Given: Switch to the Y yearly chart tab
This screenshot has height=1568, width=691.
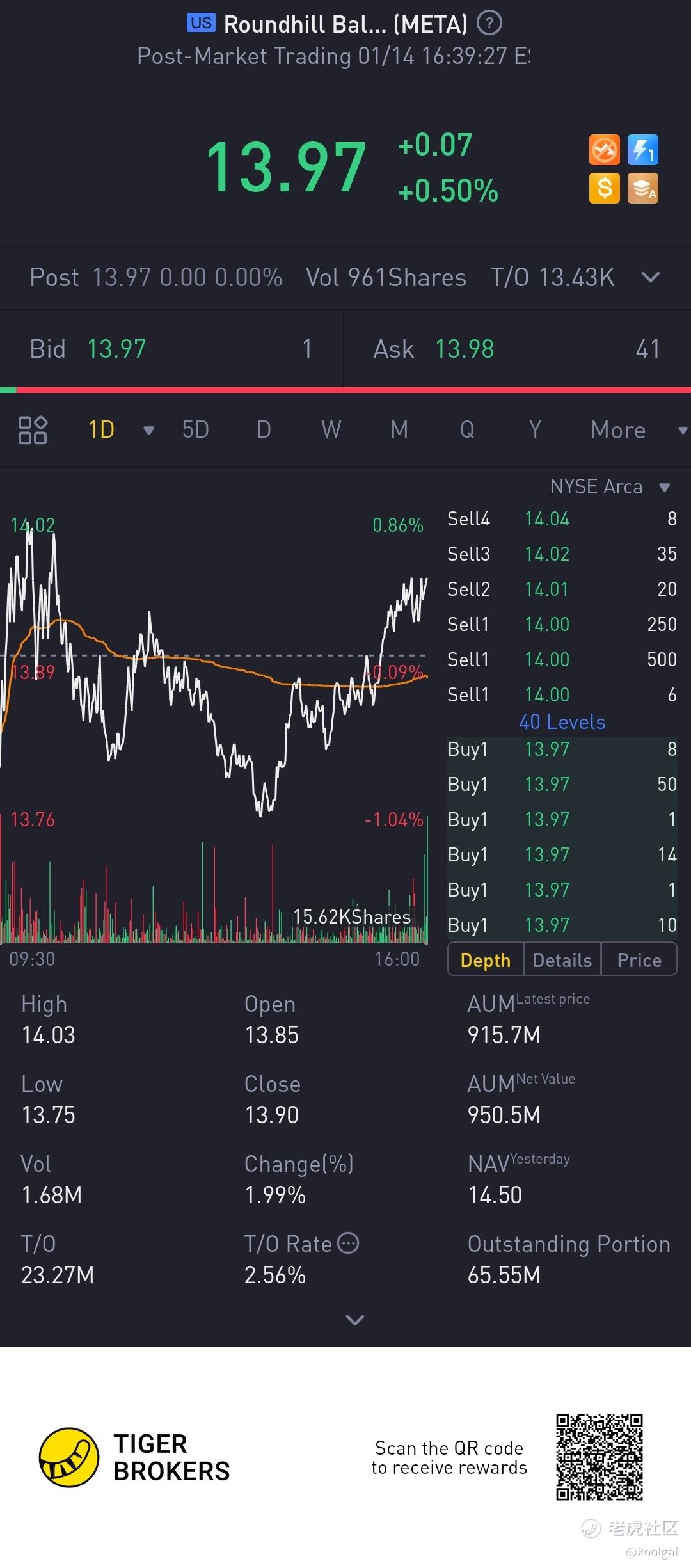Looking at the screenshot, I should click(535, 429).
